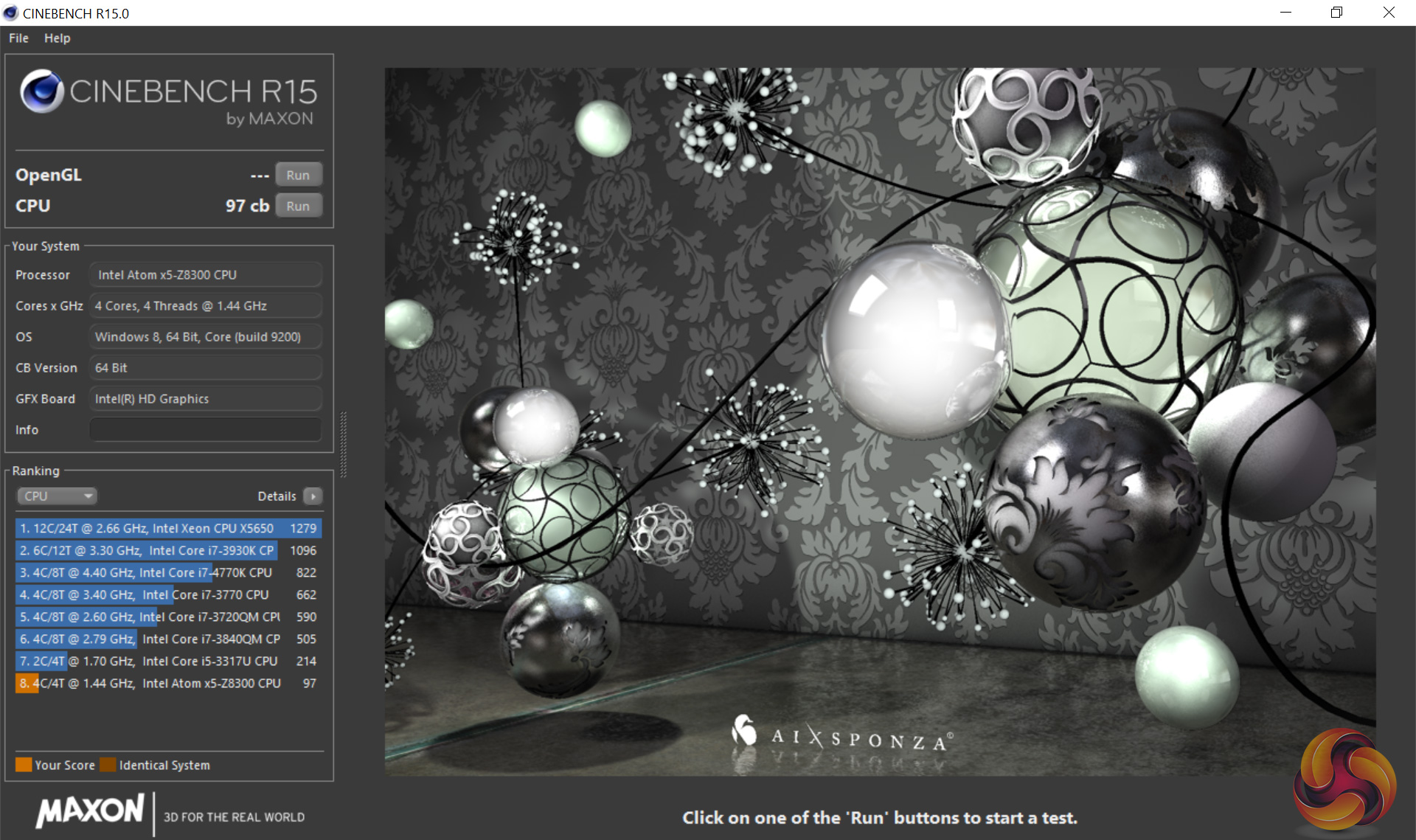The width and height of the screenshot is (1416, 840).
Task: Click the Cinebench R15 sphere logo
Action: [x=42, y=91]
